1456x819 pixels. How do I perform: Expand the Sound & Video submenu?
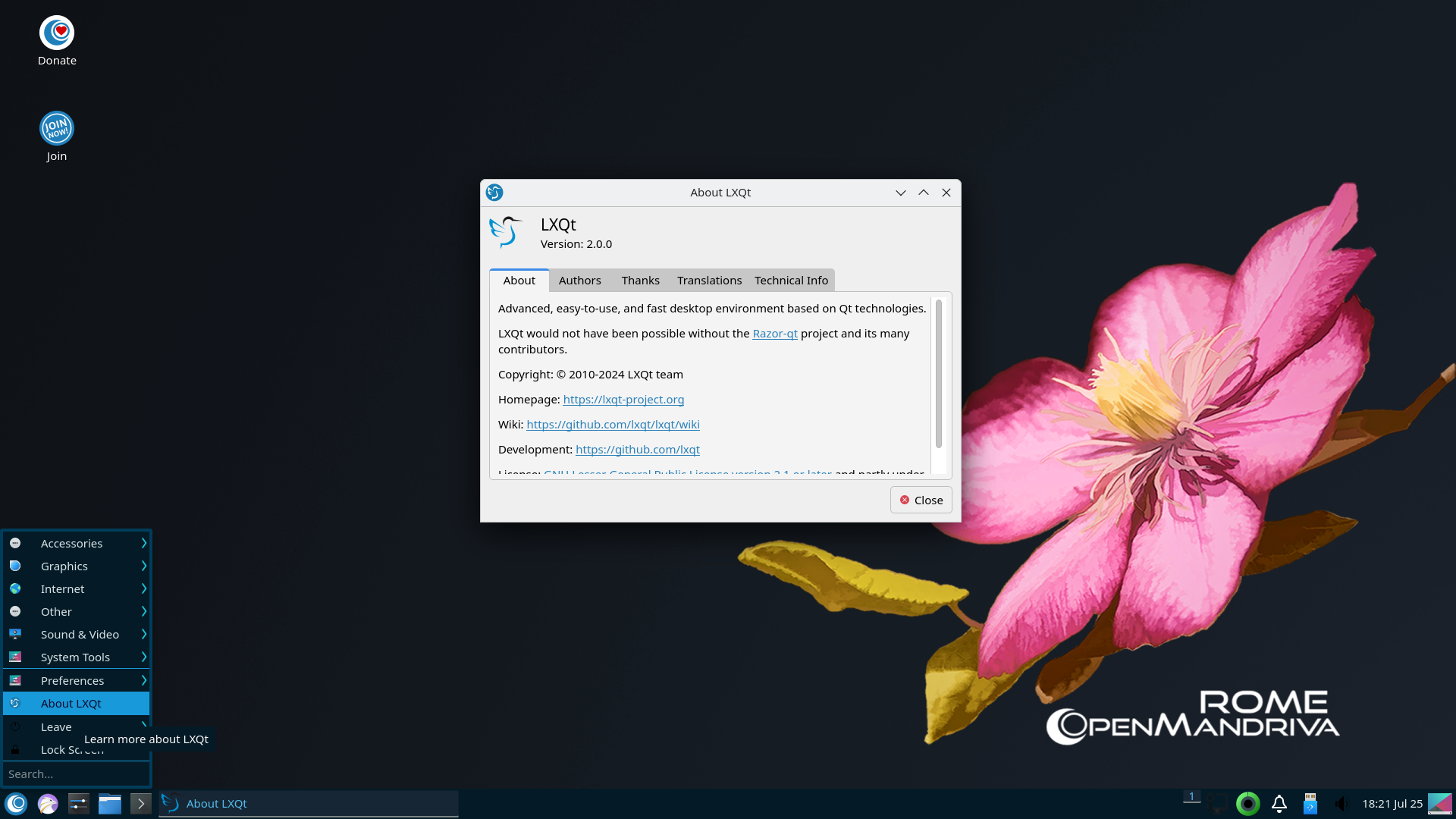[x=76, y=635]
